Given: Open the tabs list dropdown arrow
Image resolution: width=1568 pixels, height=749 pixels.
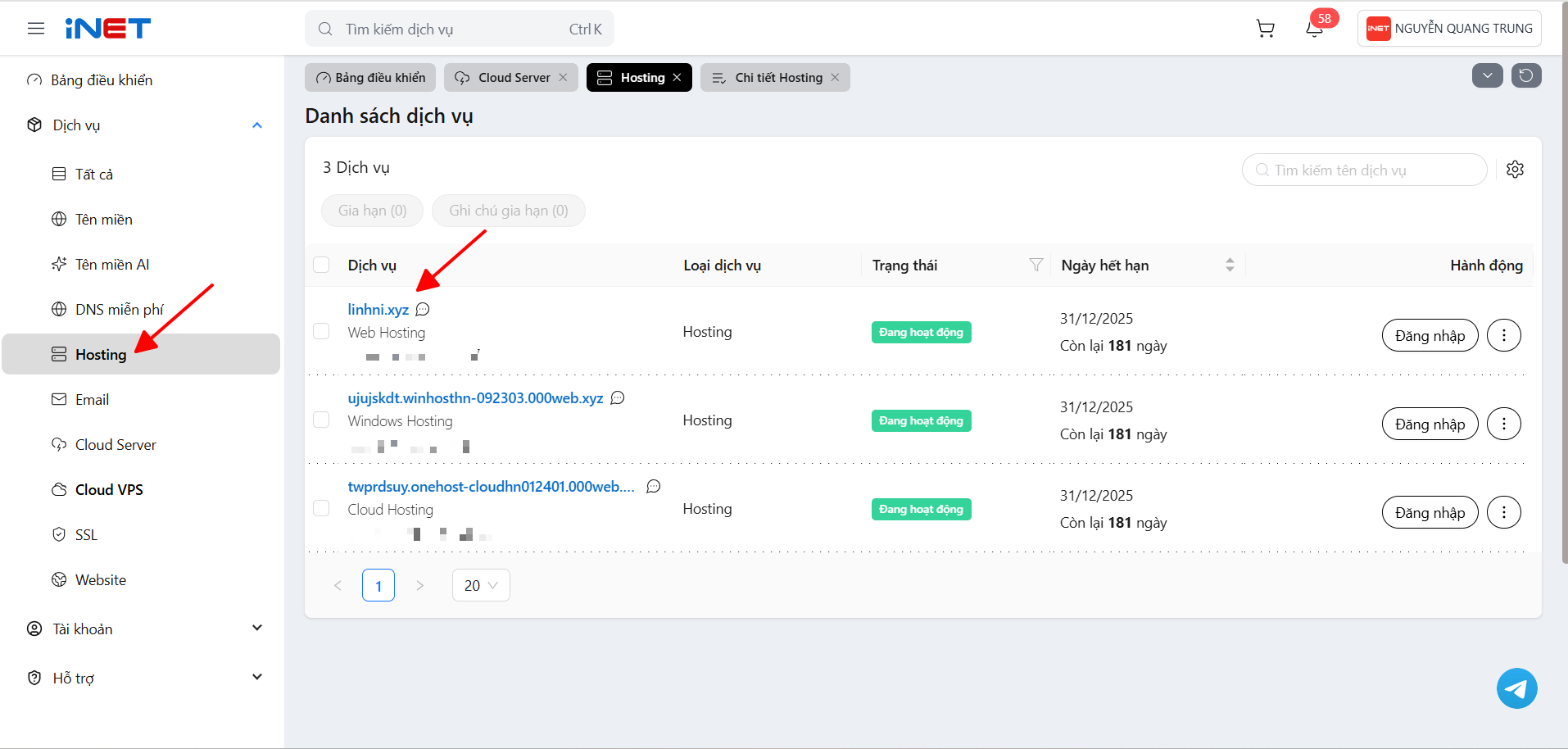Looking at the screenshot, I should tap(1487, 75).
